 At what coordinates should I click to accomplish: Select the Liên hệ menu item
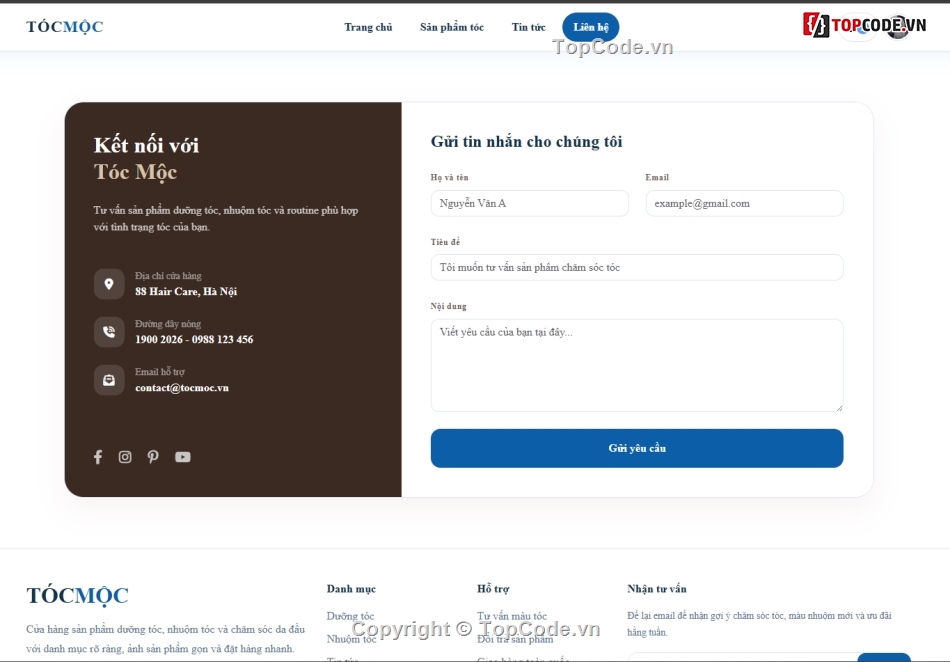pyautogui.click(x=591, y=27)
